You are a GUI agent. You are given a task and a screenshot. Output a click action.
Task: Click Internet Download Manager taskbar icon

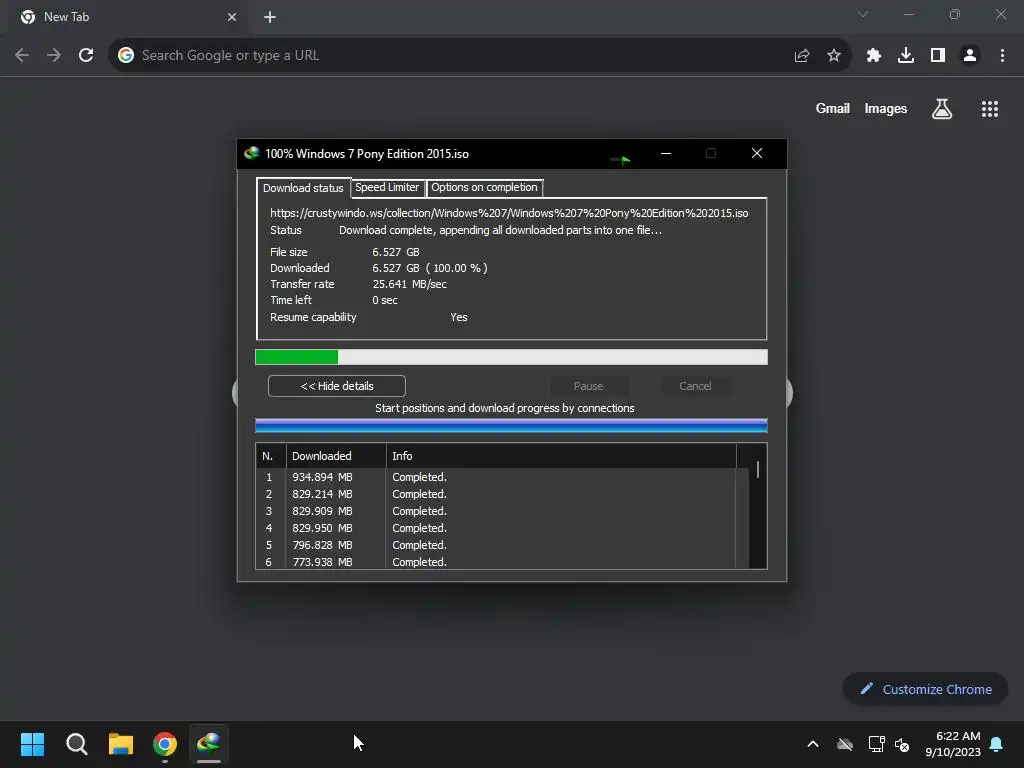209,744
